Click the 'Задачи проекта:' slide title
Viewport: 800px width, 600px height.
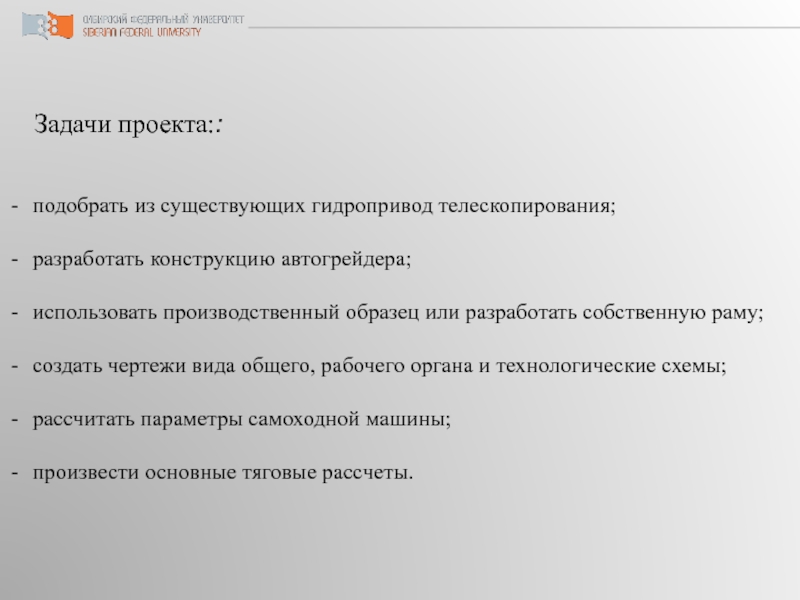click(x=128, y=125)
